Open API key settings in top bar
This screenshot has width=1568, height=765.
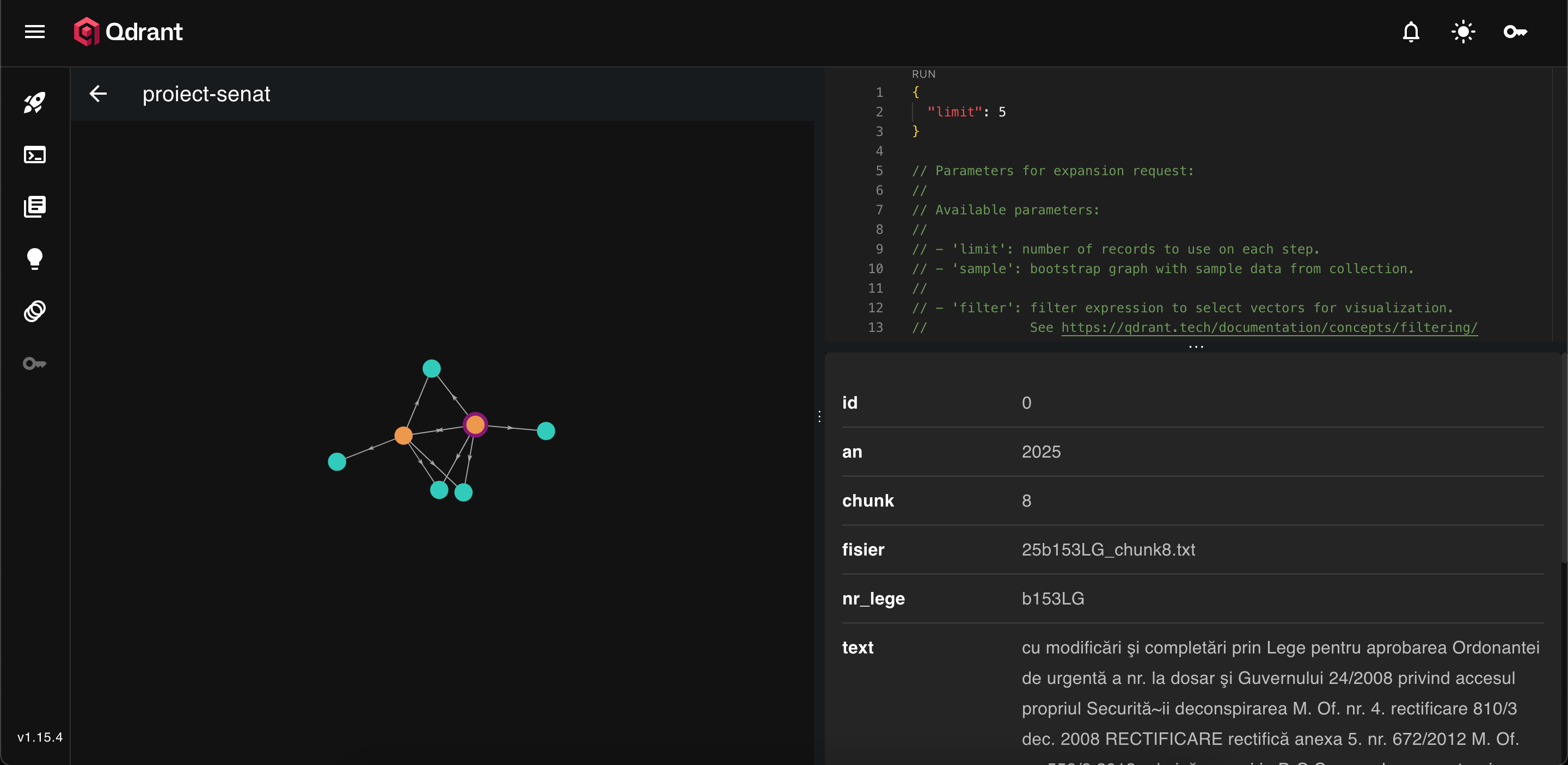click(x=1515, y=32)
